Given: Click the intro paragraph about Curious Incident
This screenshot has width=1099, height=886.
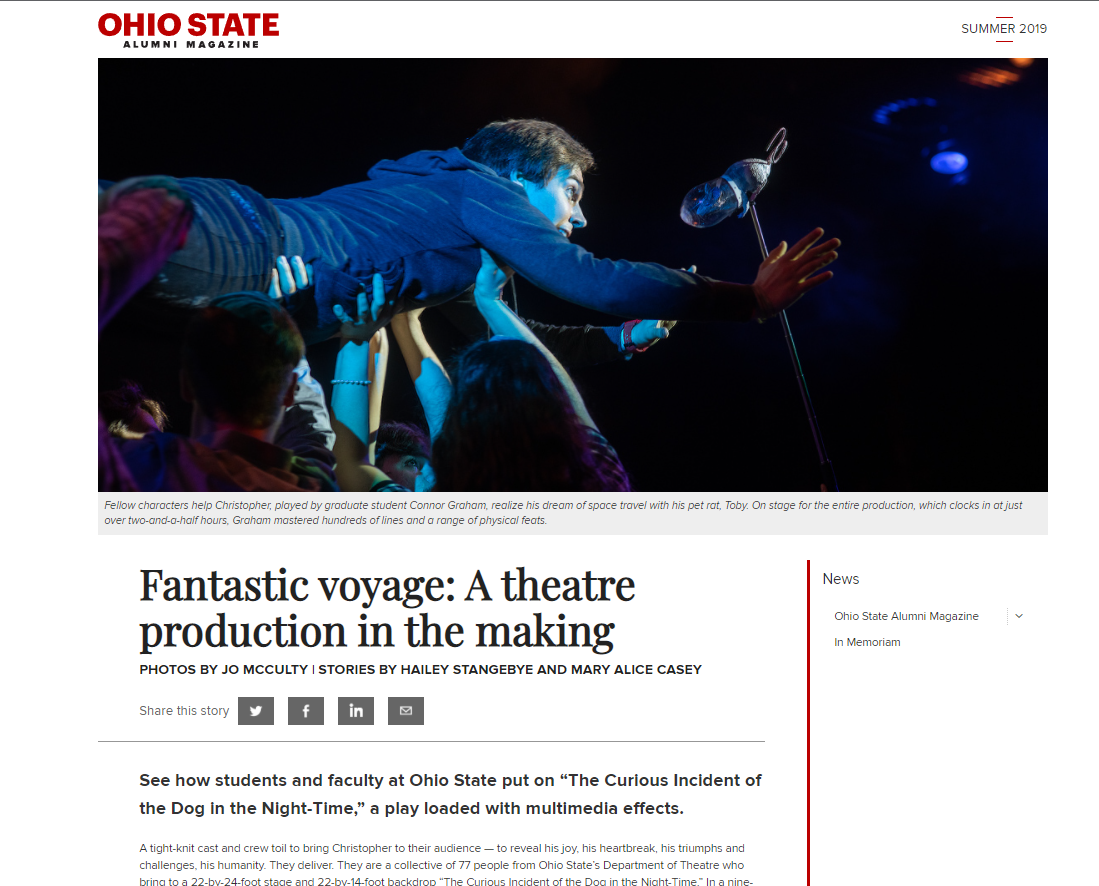Looking at the screenshot, I should (x=450, y=794).
